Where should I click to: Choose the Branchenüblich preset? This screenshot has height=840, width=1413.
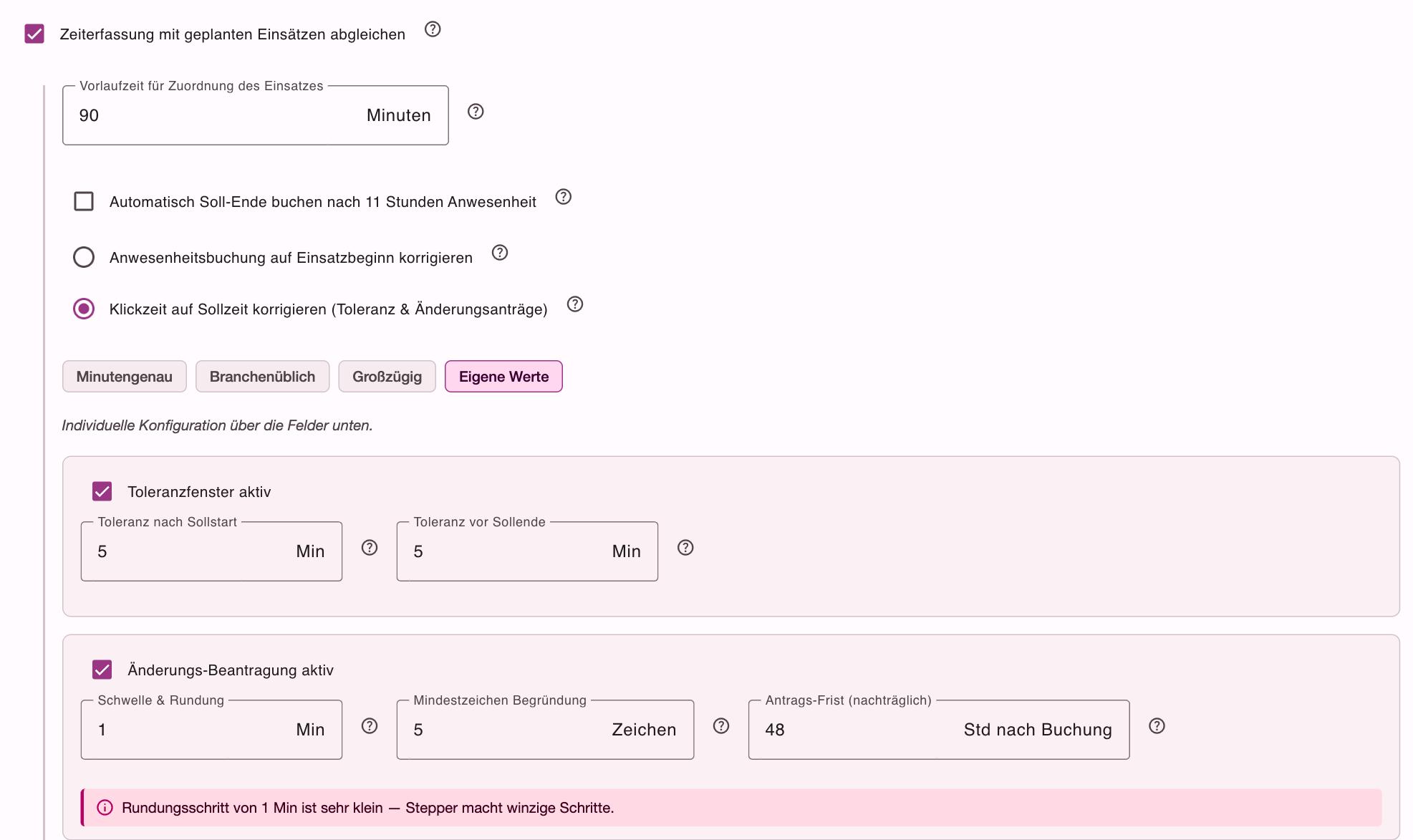[x=262, y=377]
